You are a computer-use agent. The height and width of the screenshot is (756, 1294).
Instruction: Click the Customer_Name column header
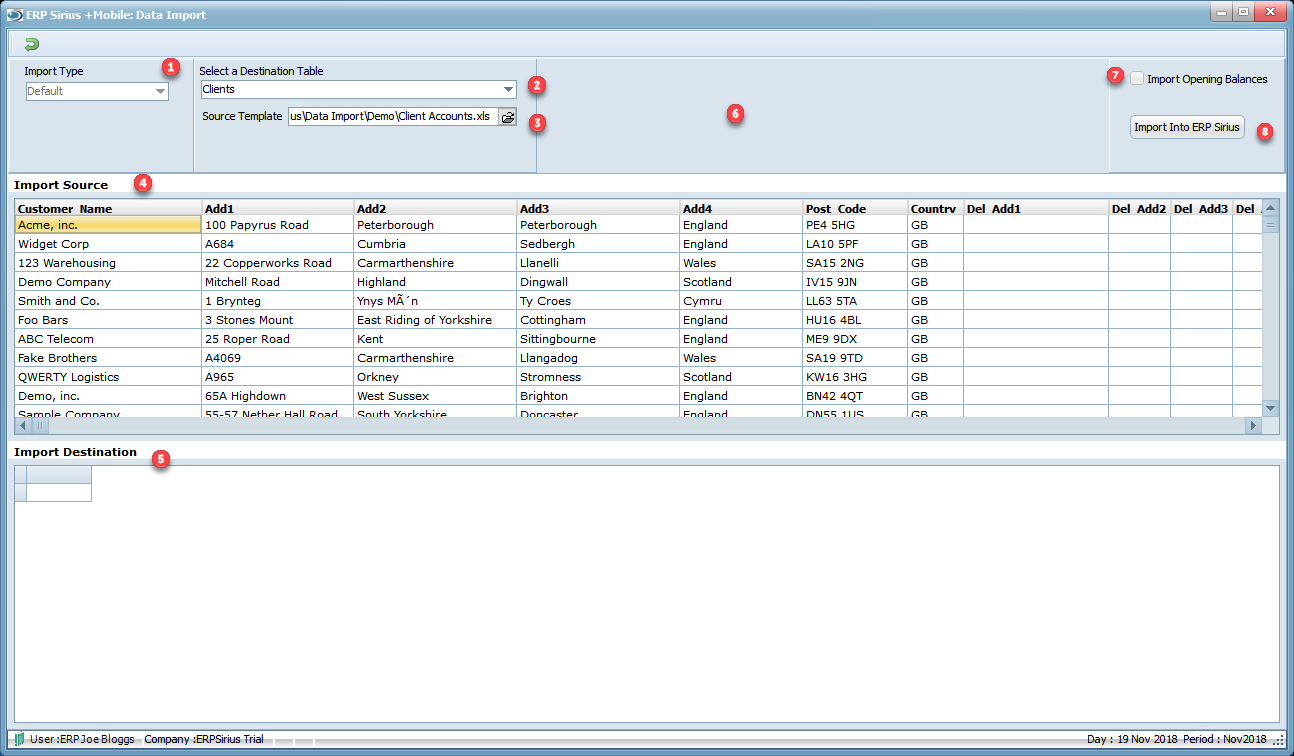pos(108,208)
